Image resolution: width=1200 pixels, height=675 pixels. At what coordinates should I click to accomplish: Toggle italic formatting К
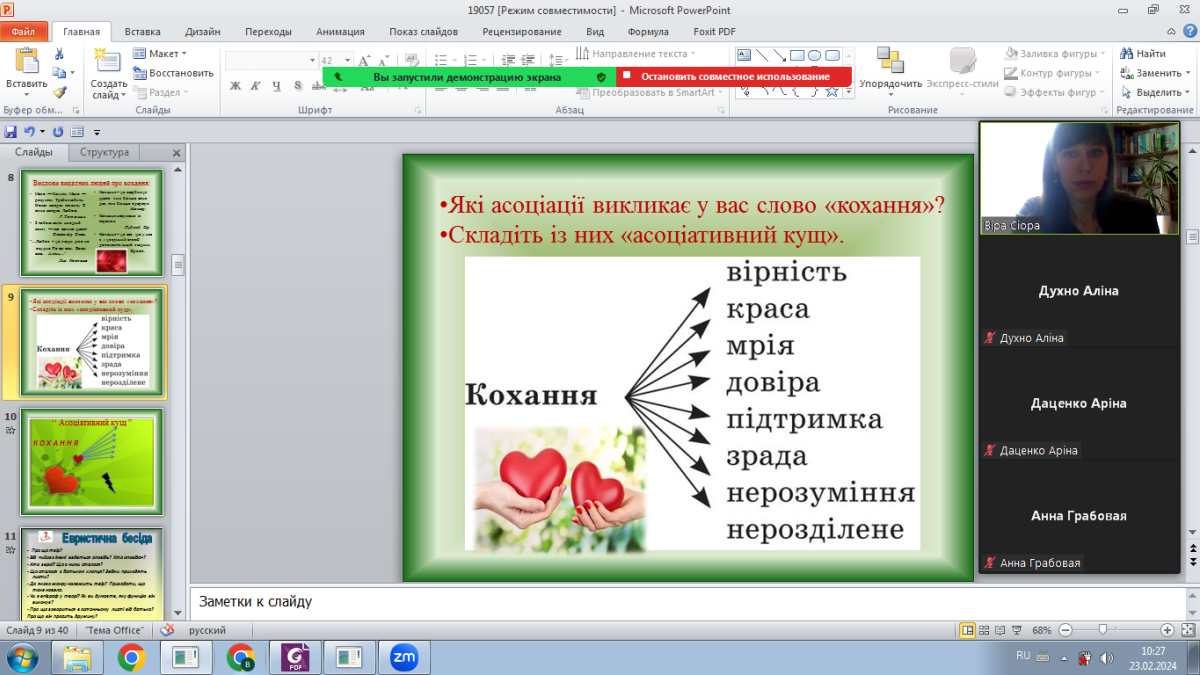[256, 86]
